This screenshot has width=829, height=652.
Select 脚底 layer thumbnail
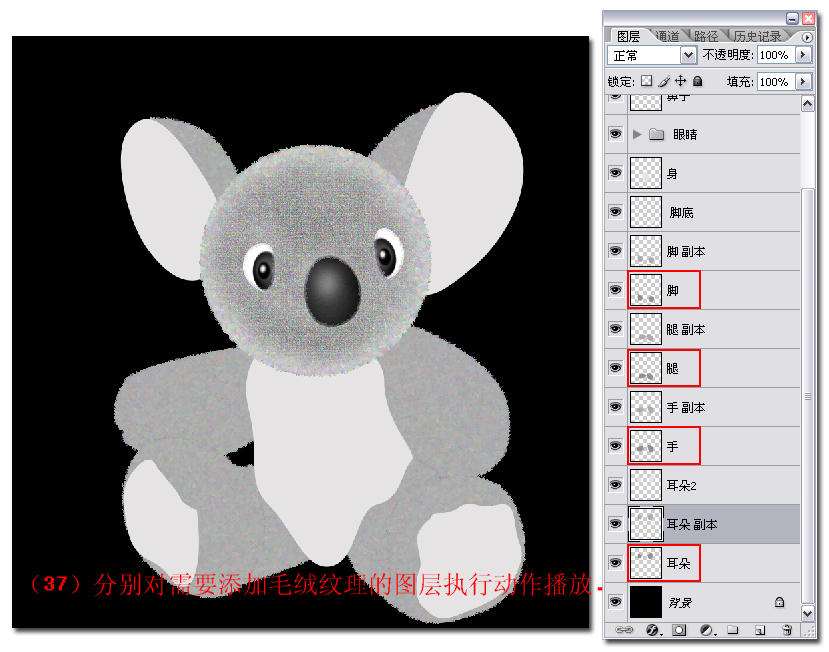coord(646,212)
